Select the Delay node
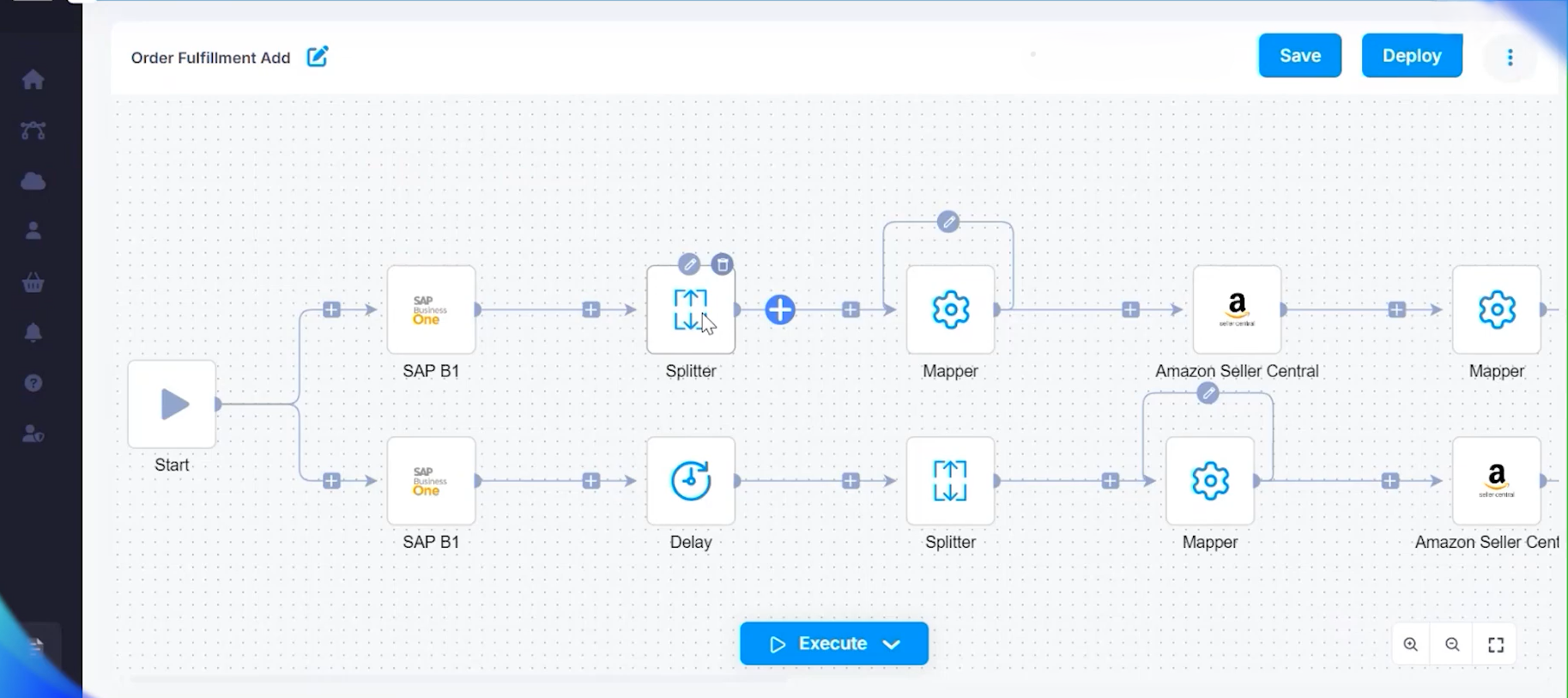 [691, 481]
